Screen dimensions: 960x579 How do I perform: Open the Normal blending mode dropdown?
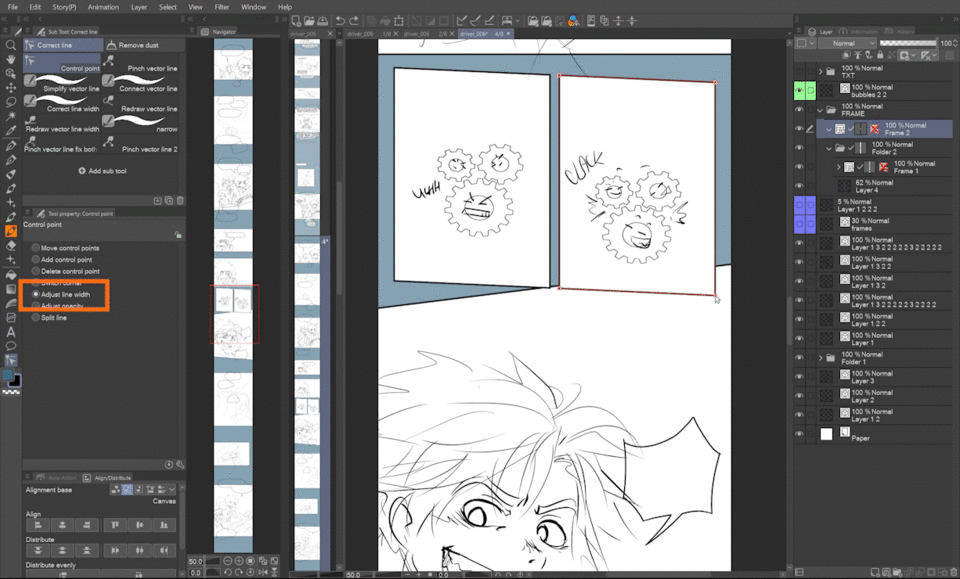[x=847, y=43]
